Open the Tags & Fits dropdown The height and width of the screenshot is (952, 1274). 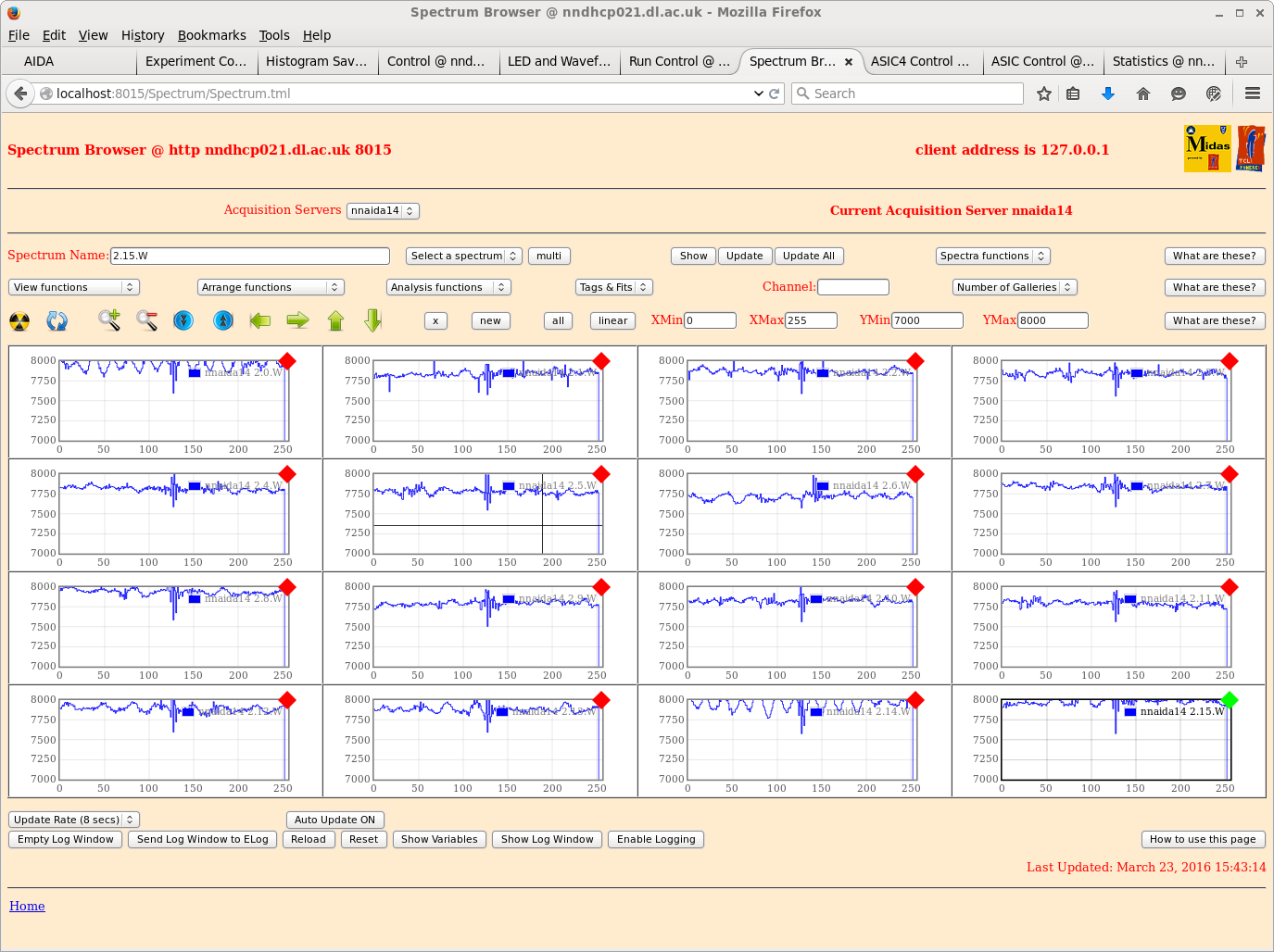[x=614, y=288]
